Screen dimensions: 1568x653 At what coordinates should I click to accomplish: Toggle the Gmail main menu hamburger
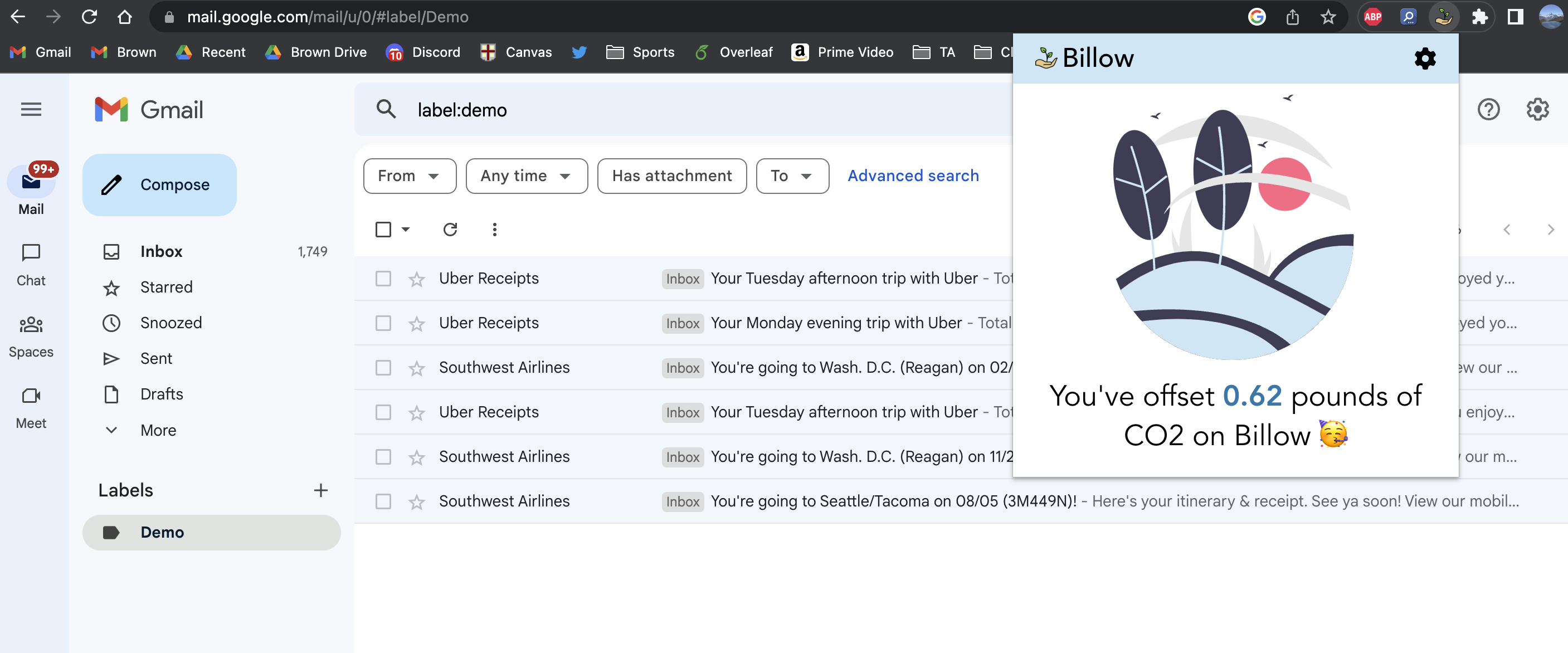pos(31,110)
